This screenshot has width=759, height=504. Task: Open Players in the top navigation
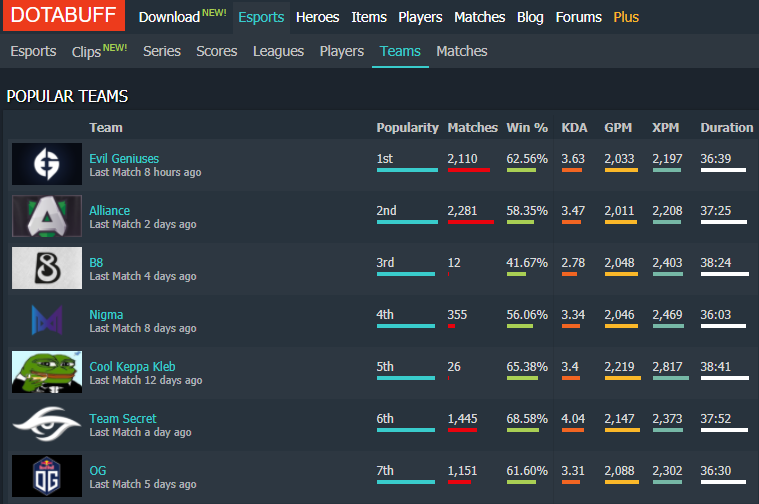420,17
